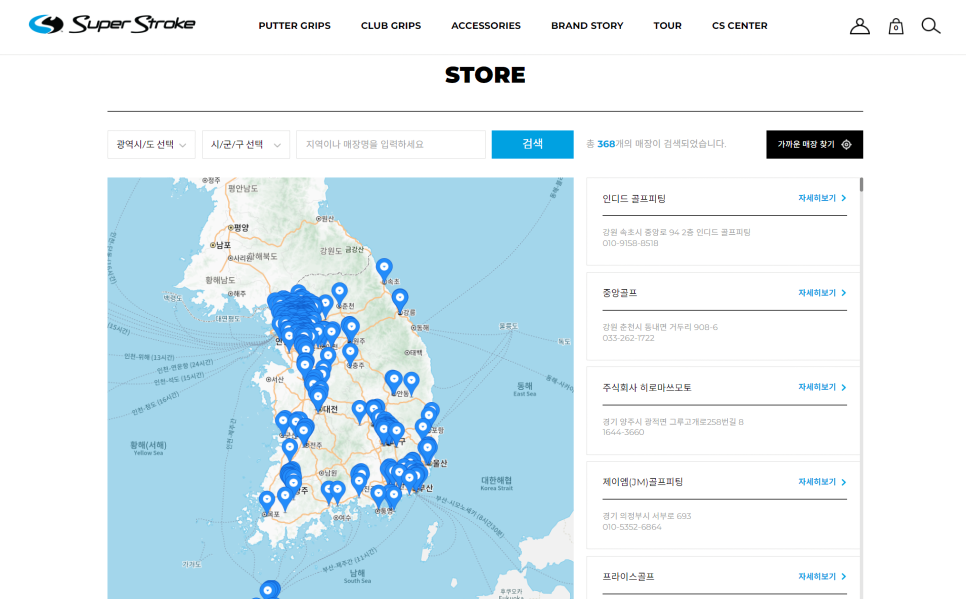Viewport: 966px width, 599px height.
Task: Open the 광역시/도 선택 dropdown
Action: click(151, 144)
